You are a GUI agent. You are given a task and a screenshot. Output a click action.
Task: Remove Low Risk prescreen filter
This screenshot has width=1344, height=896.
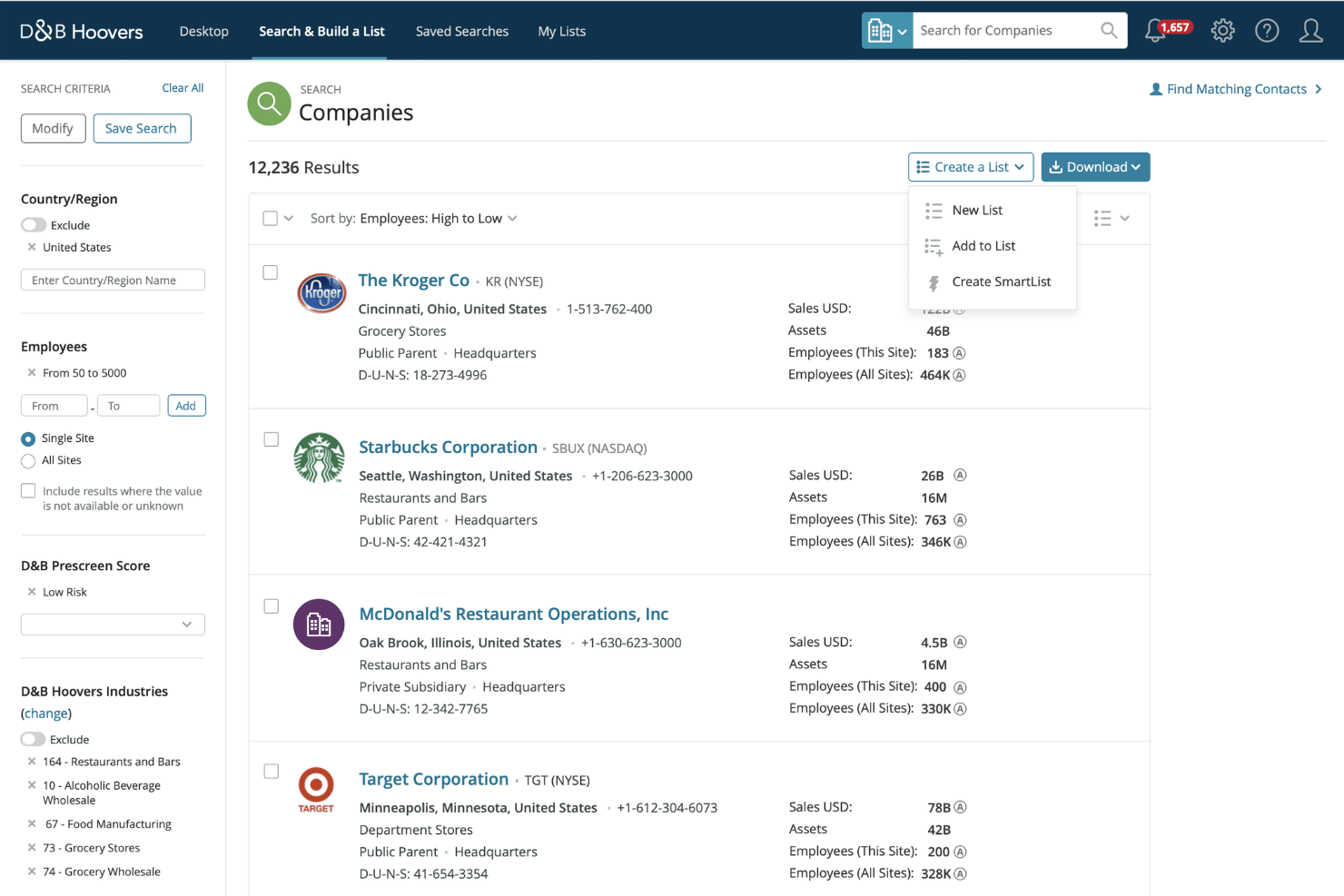click(x=32, y=592)
